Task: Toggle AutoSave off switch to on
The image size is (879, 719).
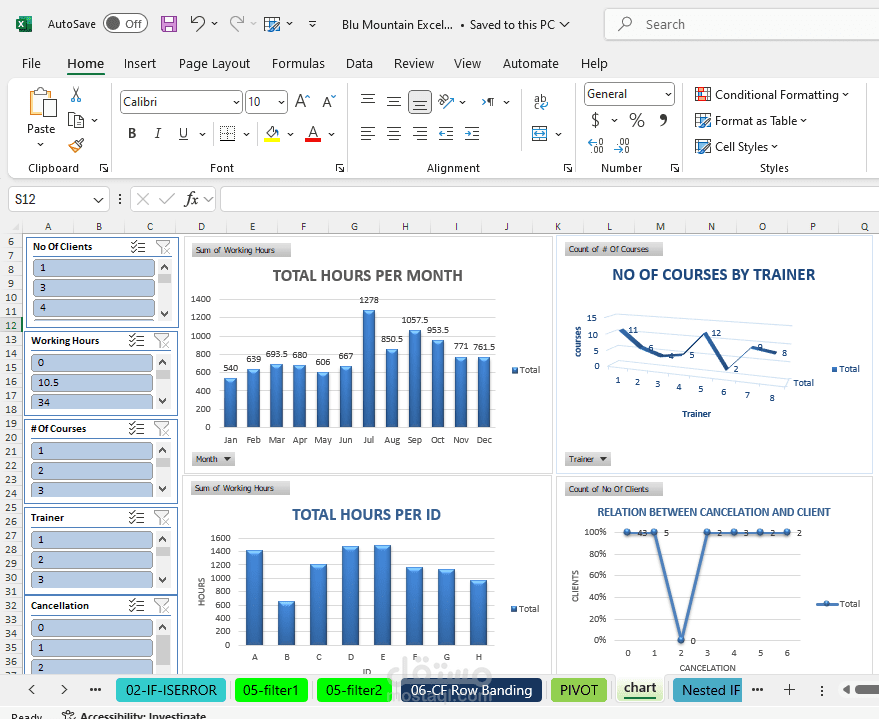Action: click(125, 23)
